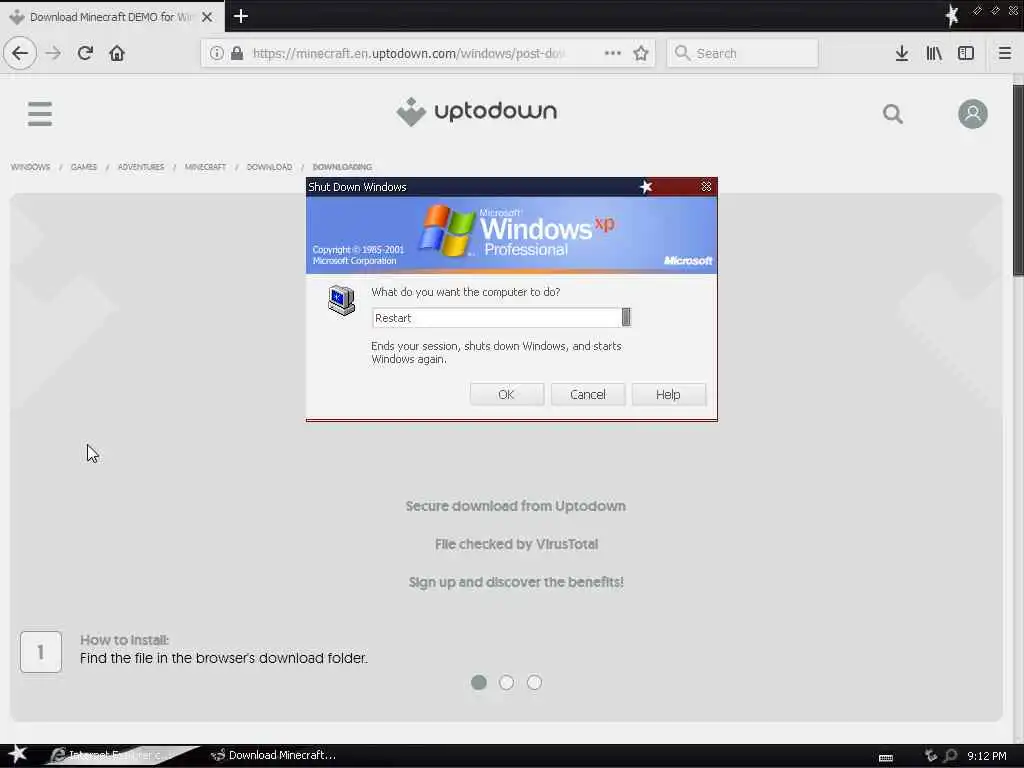
Task: Go to DOWNLOAD breadcrumb link
Action: [x=269, y=167]
